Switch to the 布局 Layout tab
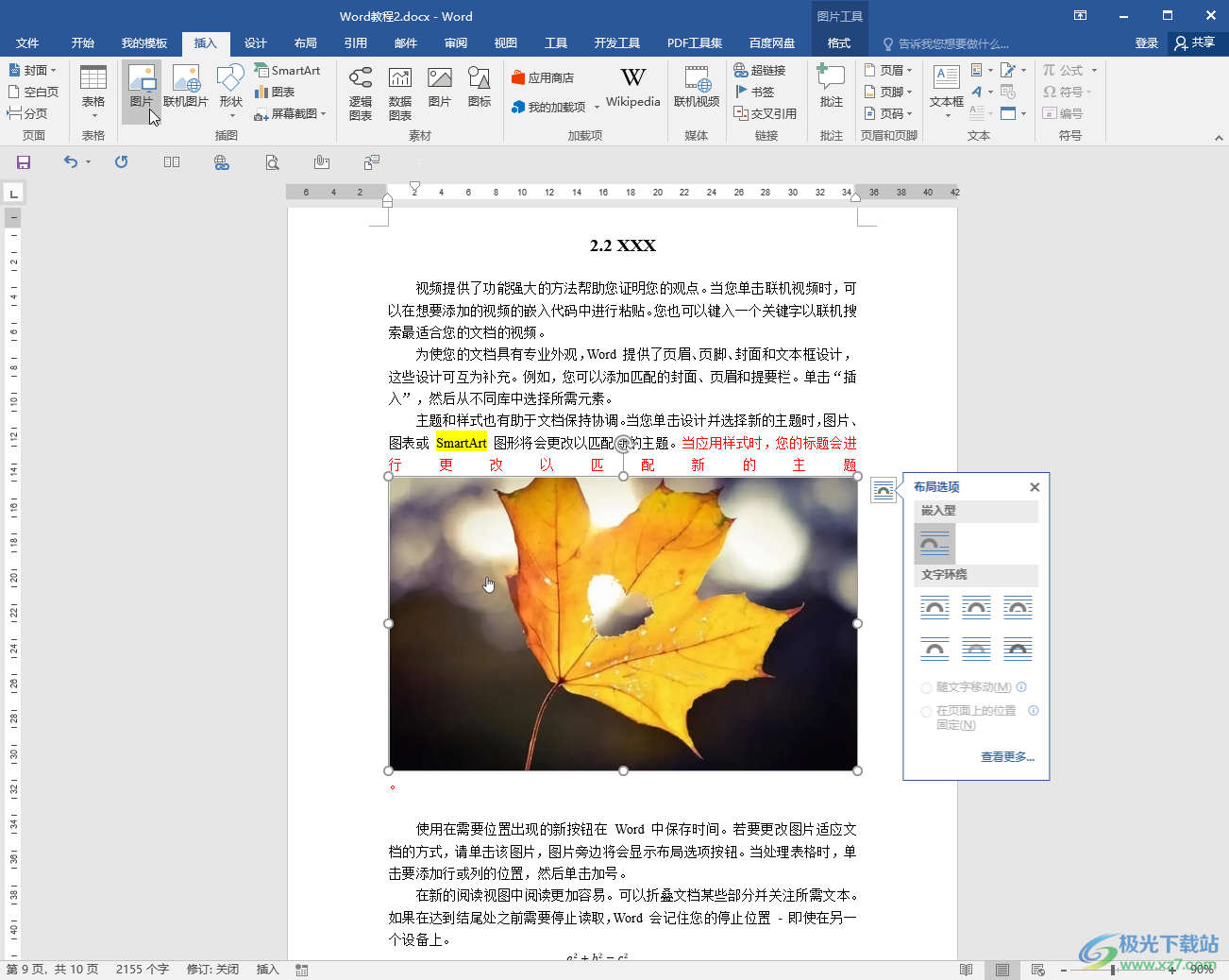Image resolution: width=1229 pixels, height=980 pixels. 306,43
